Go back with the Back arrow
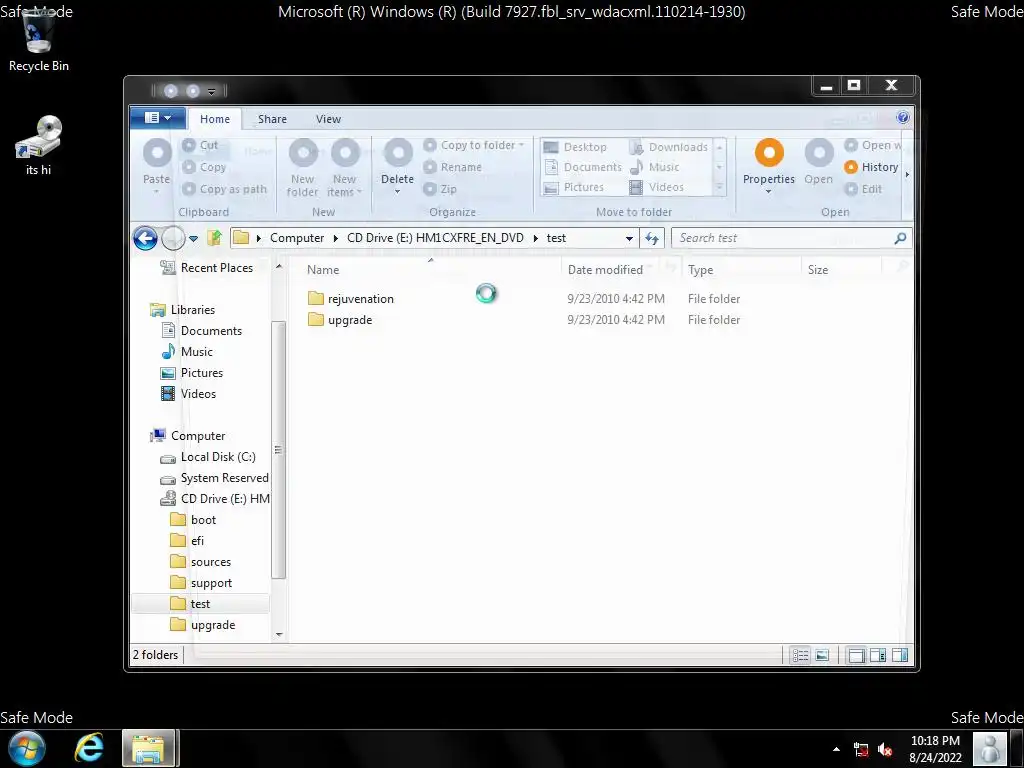 tap(145, 238)
